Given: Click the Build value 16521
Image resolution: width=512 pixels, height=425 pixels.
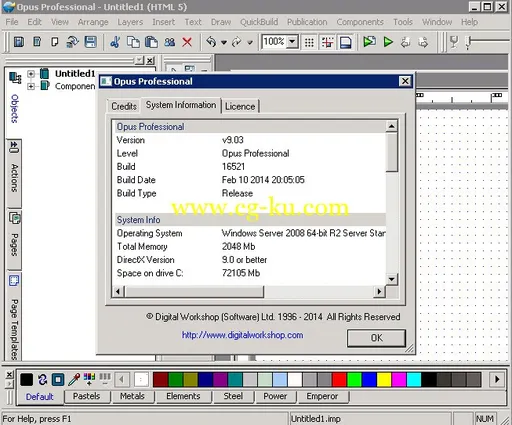Looking at the screenshot, I should pos(233,167).
